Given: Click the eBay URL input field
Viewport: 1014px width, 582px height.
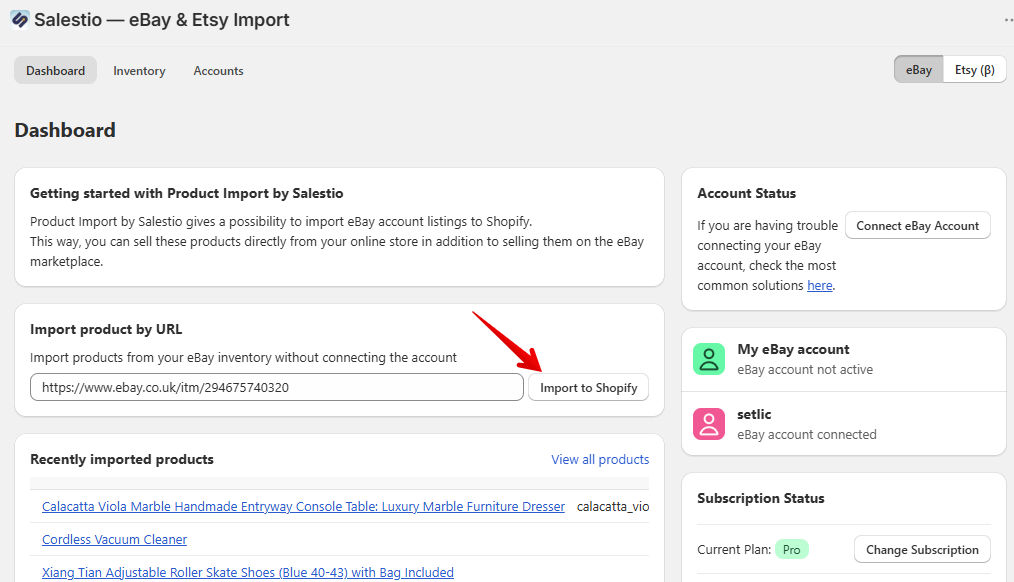Looking at the screenshot, I should (x=277, y=387).
